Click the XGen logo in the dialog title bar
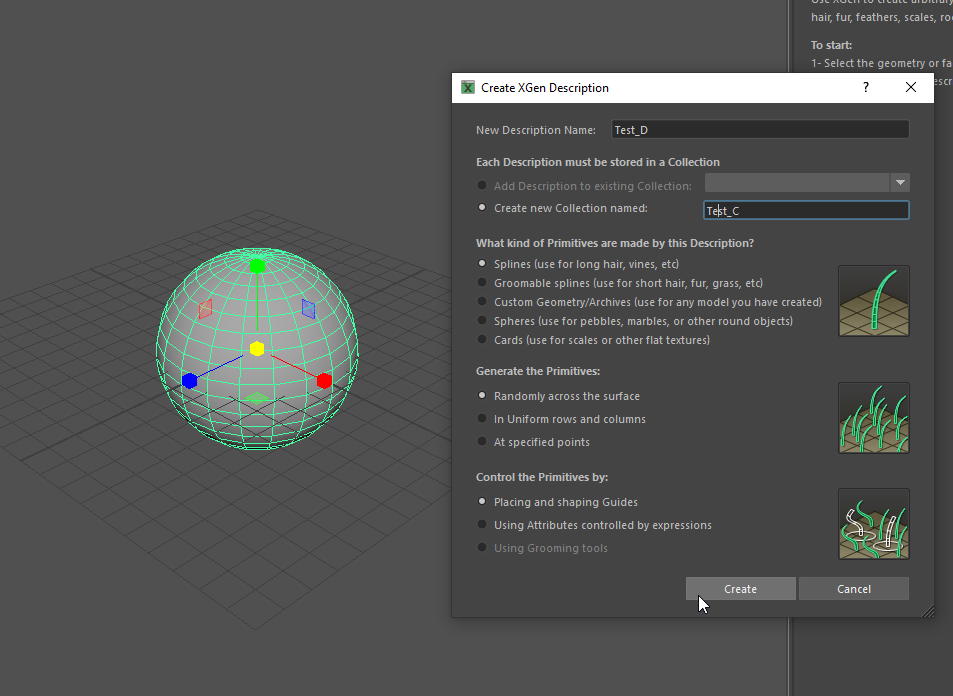The height and width of the screenshot is (696, 953). tap(467, 88)
